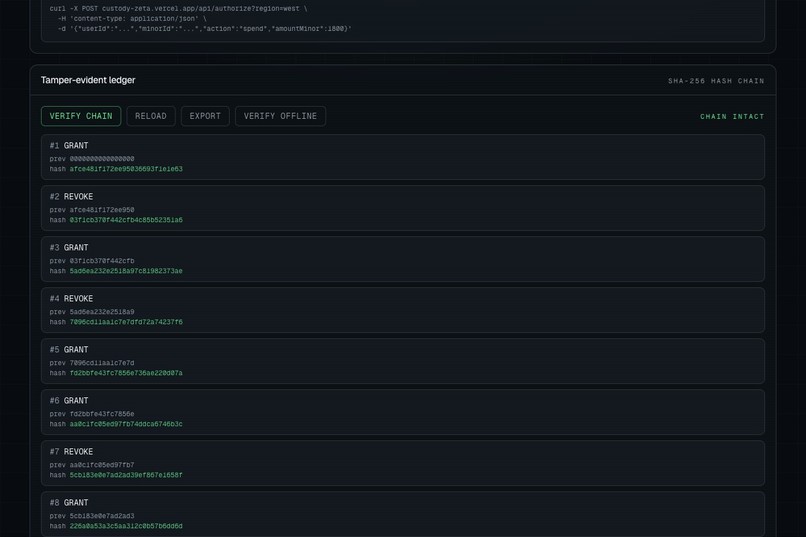
Task: Export the ledger via EXPORT button
Action: tap(205, 116)
